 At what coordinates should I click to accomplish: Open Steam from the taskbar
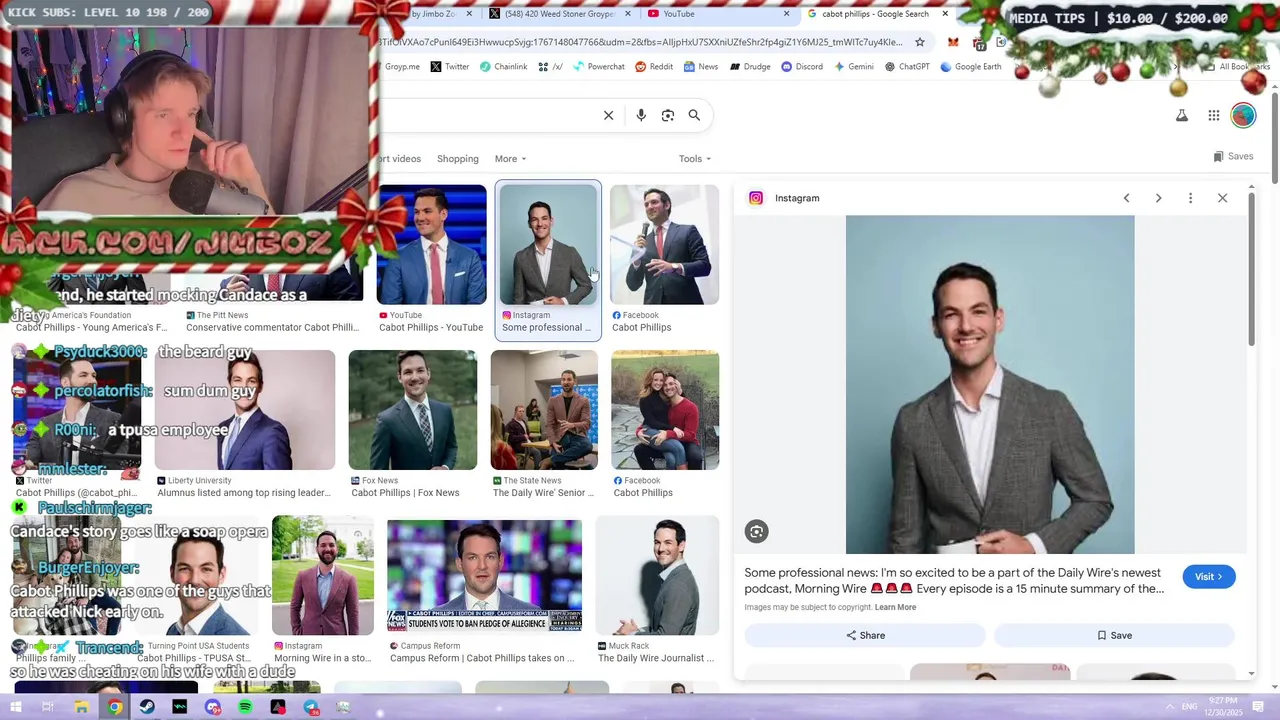click(x=147, y=707)
